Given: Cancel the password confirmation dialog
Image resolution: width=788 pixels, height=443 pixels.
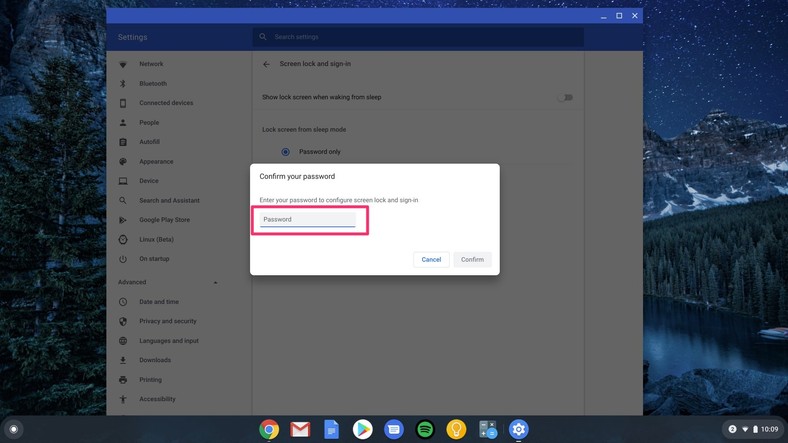Looking at the screenshot, I should coord(431,259).
